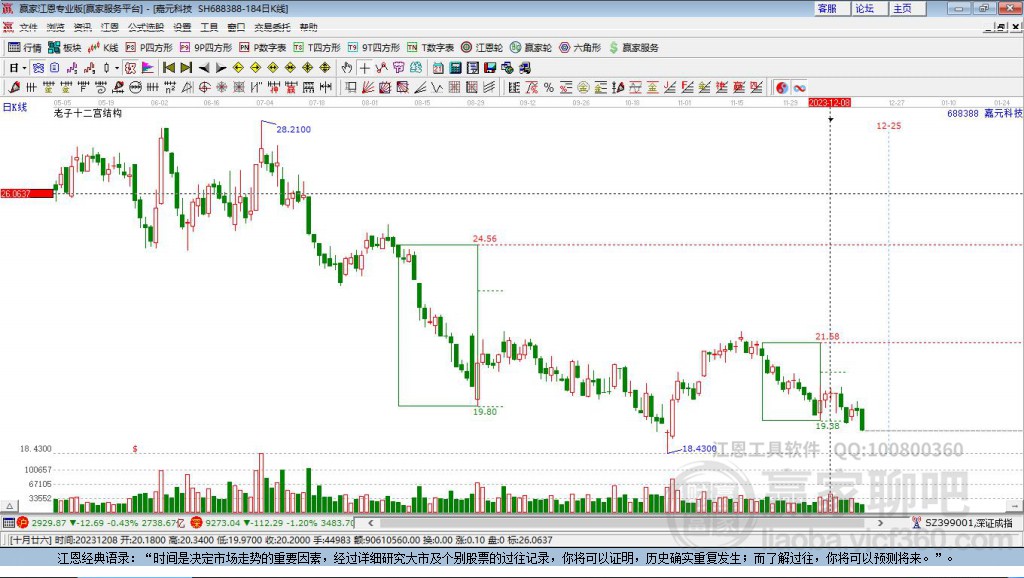Click the red 26.0637 price marker
The image size is (1024, 578).
[27, 193]
